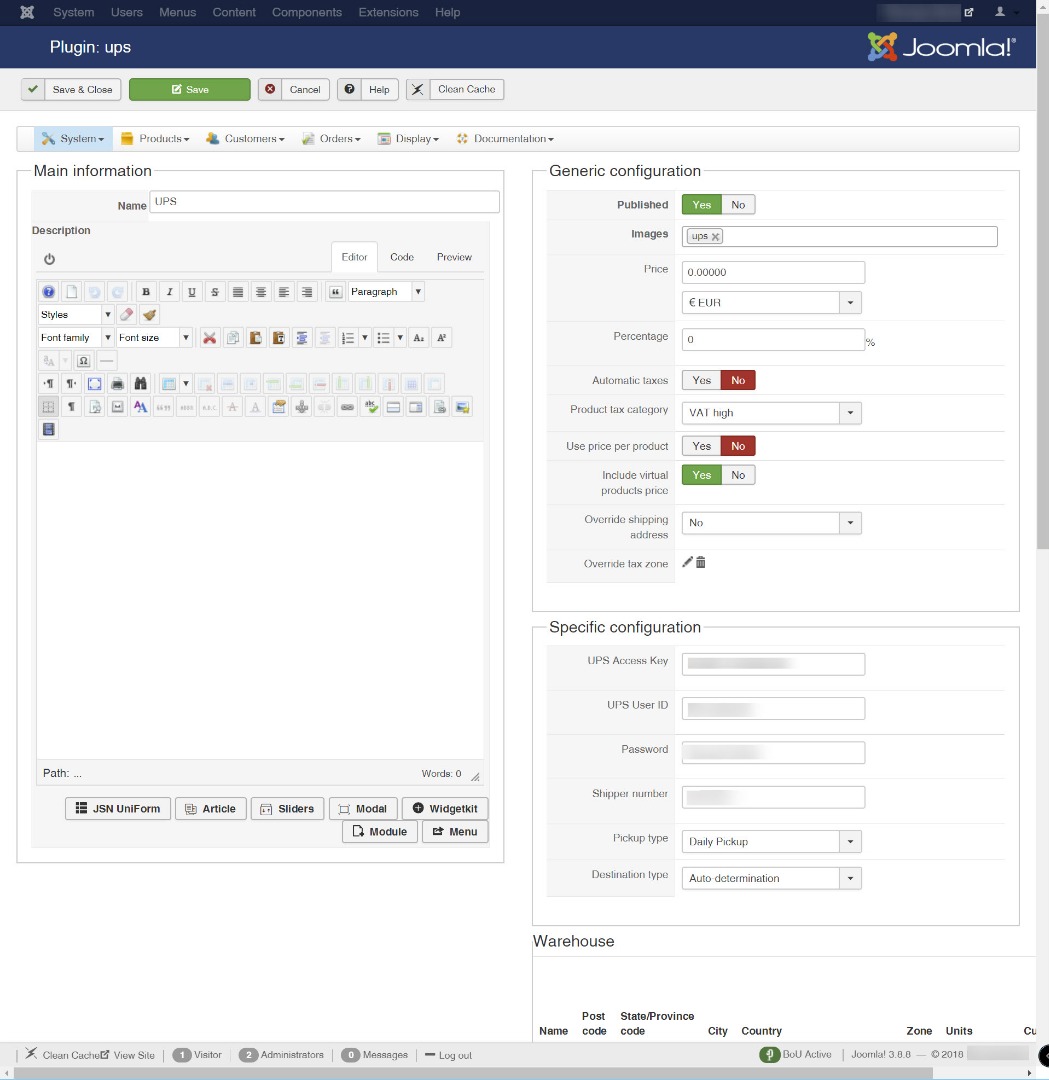Switch to the Code editor tab

(x=402, y=257)
